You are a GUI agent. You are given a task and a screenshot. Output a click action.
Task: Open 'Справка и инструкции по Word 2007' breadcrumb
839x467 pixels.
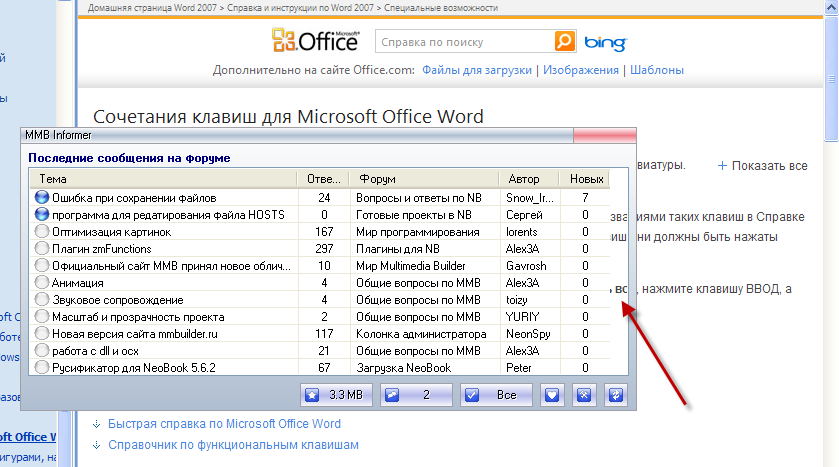click(300, 8)
